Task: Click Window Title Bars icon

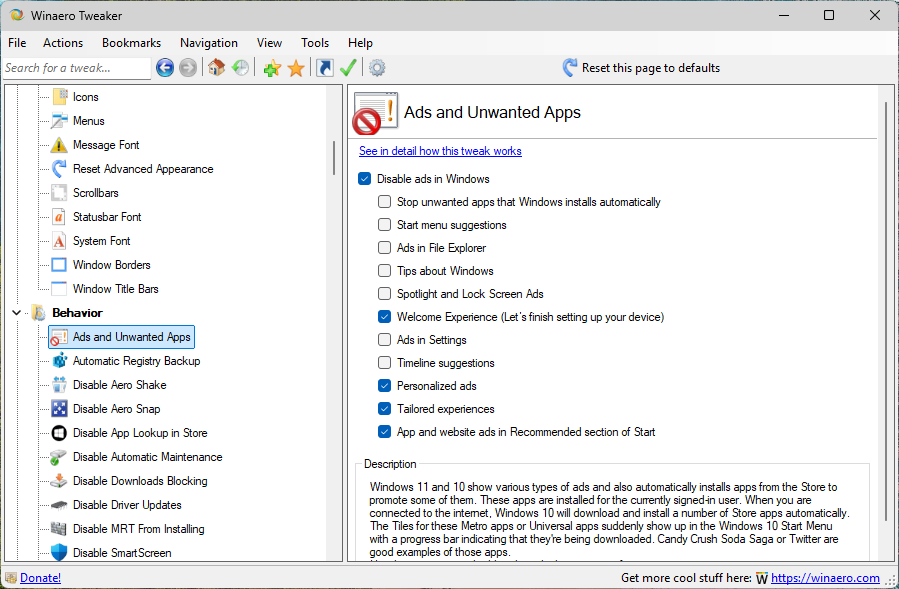Action: tap(59, 289)
